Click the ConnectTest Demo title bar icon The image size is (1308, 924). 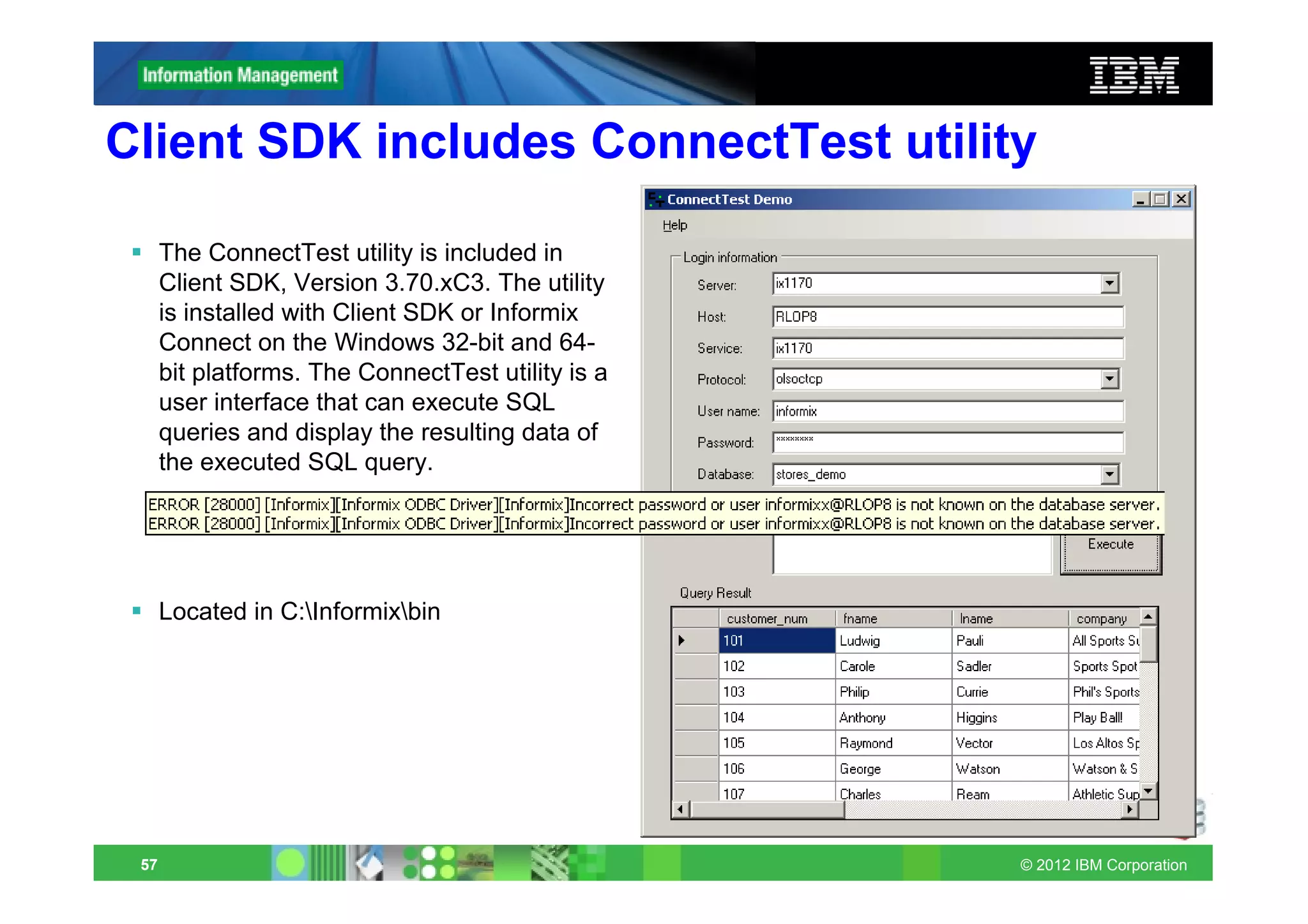point(656,199)
